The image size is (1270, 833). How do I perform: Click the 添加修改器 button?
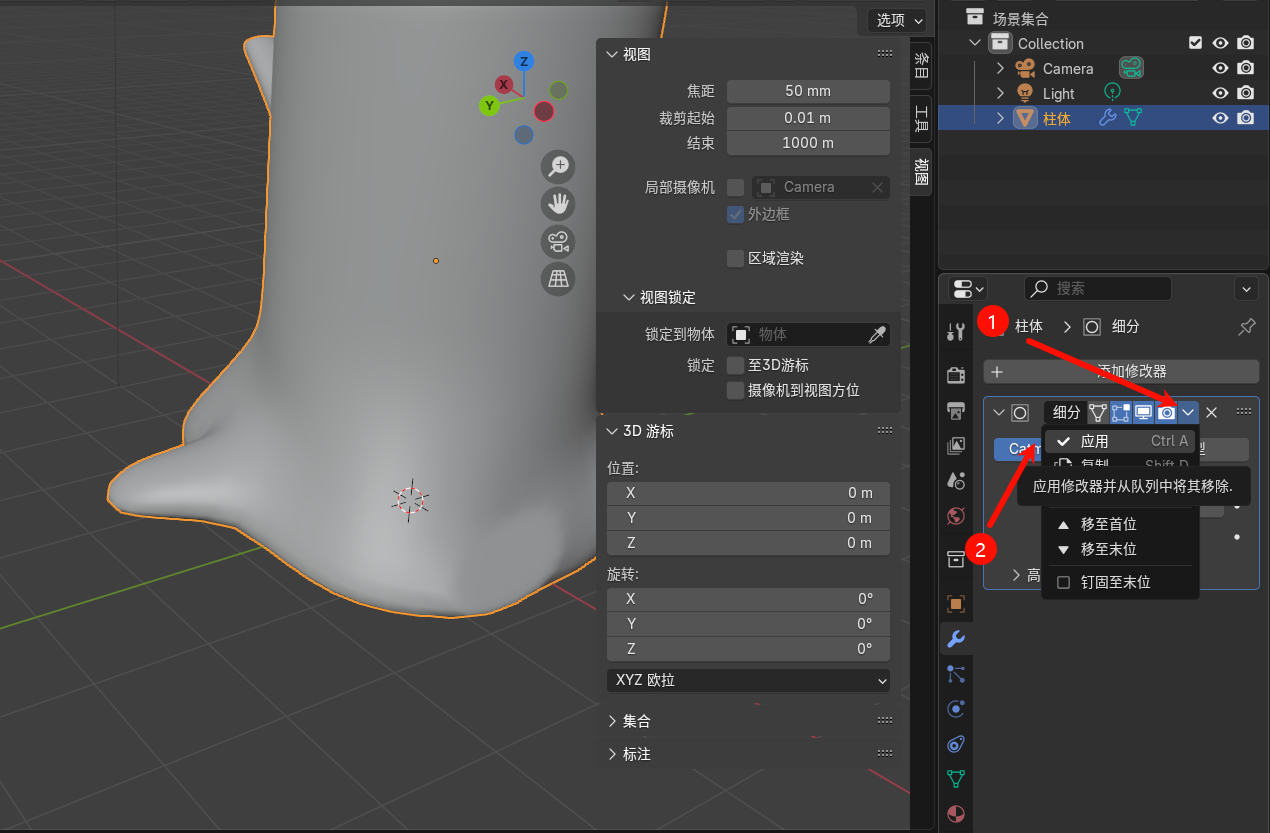tap(1121, 371)
